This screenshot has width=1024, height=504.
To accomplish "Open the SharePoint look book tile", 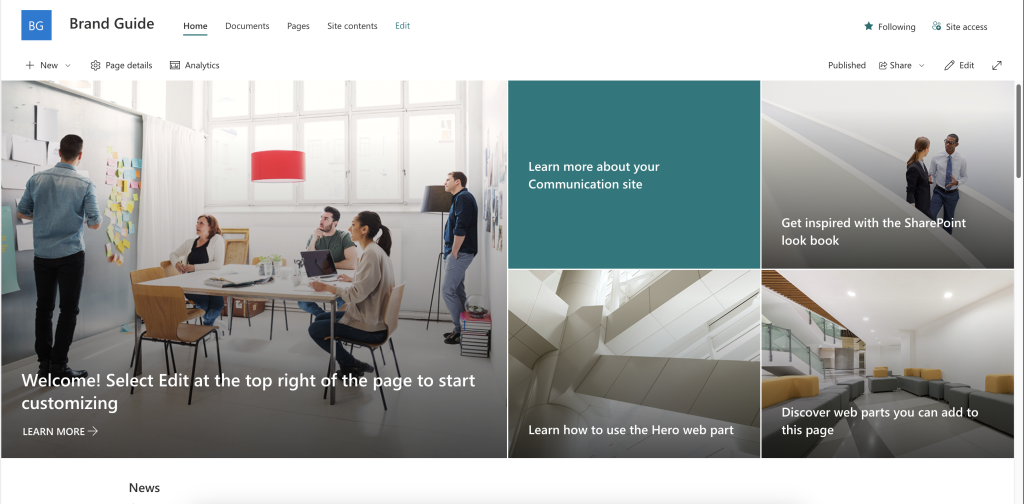I will [x=888, y=174].
